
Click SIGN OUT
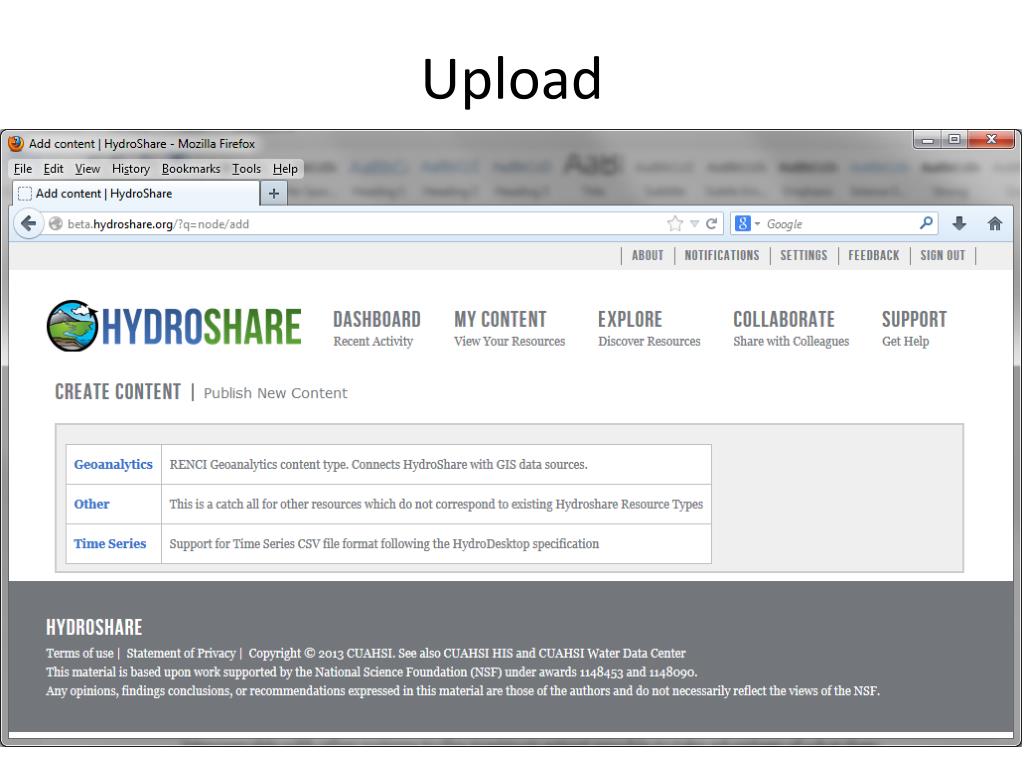click(942, 255)
